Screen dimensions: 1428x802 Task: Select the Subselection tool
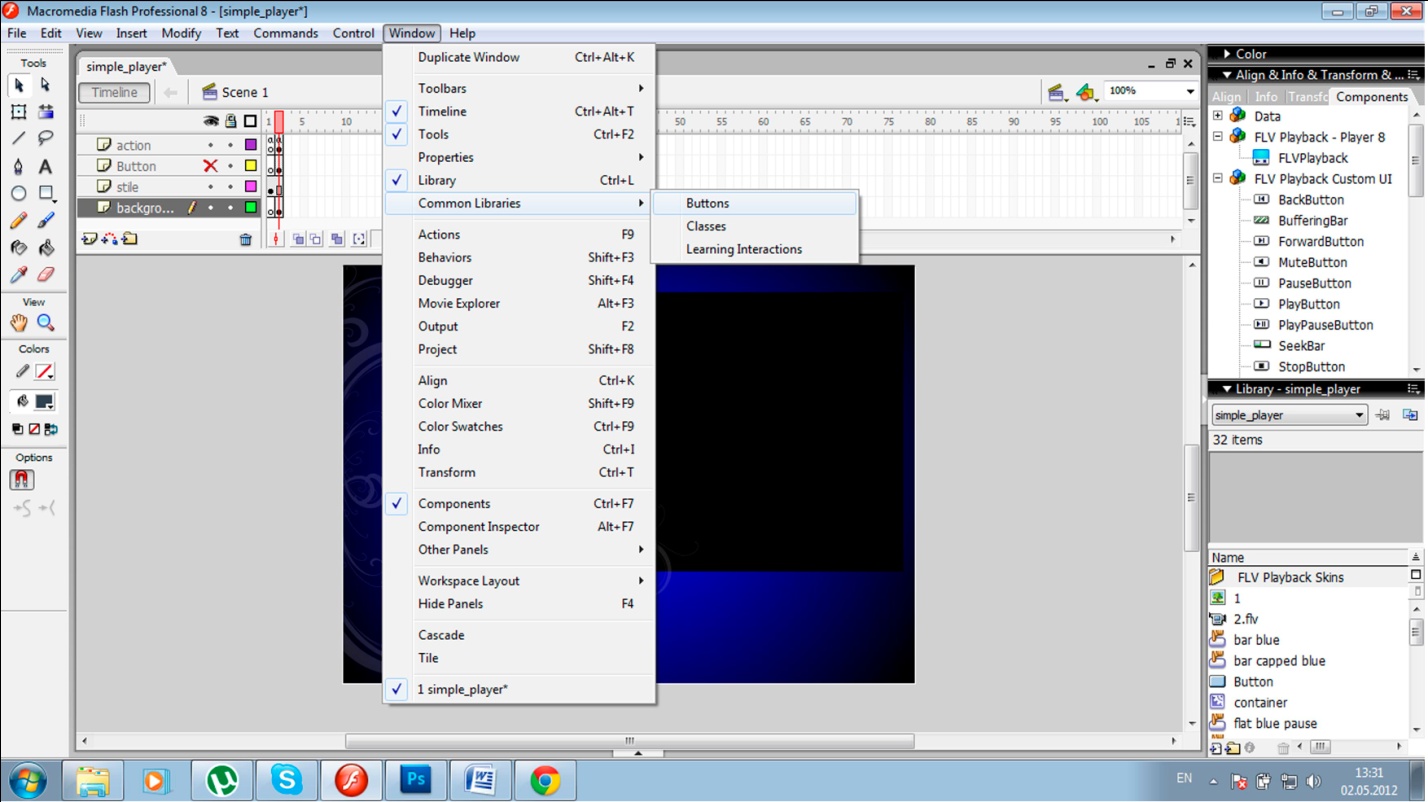[x=45, y=86]
